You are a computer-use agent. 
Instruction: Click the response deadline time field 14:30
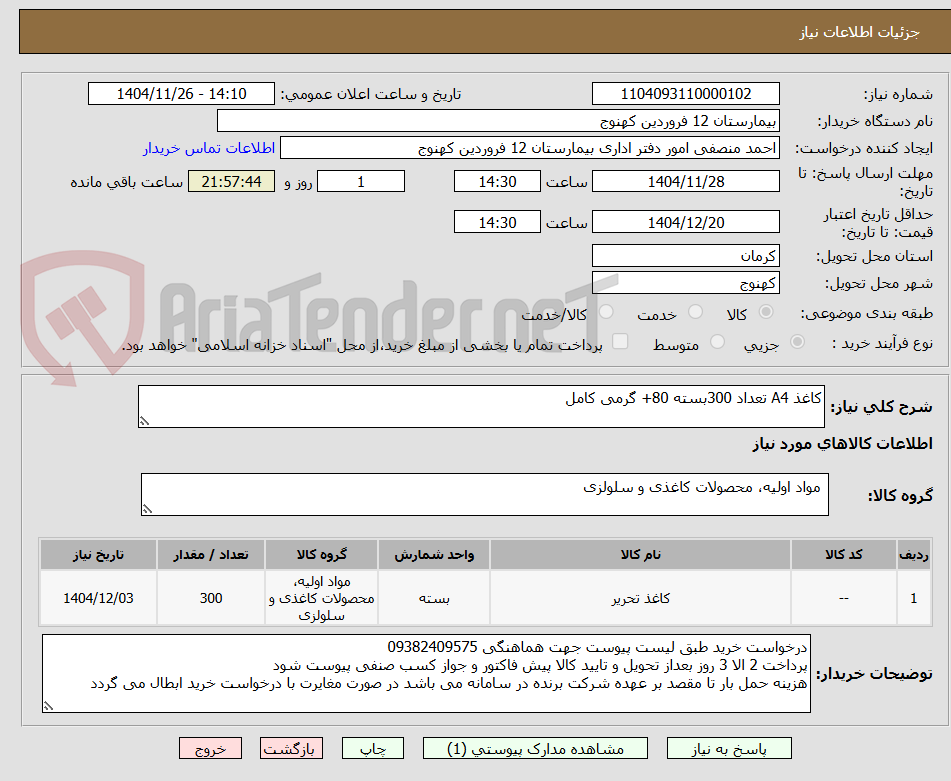497,181
